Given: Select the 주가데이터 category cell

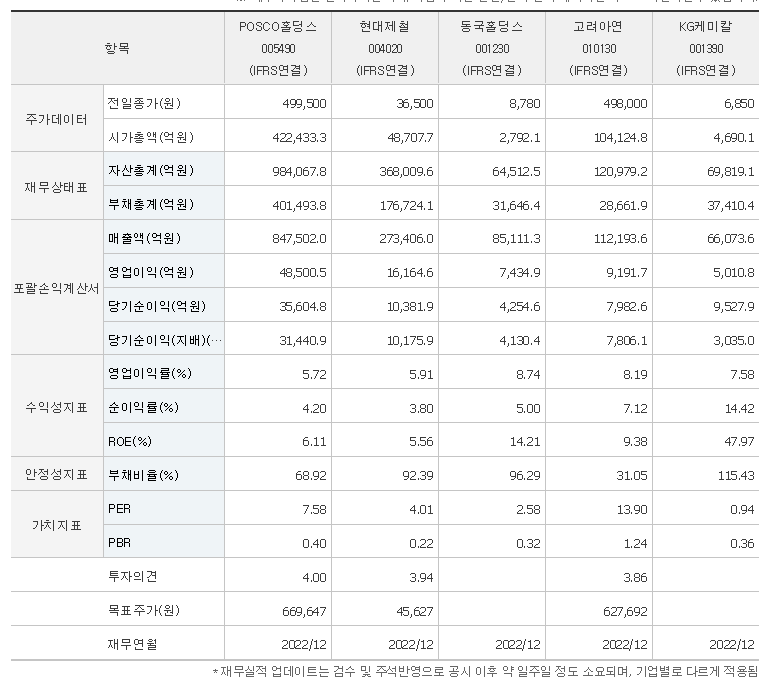Looking at the screenshot, I should tap(57, 119).
